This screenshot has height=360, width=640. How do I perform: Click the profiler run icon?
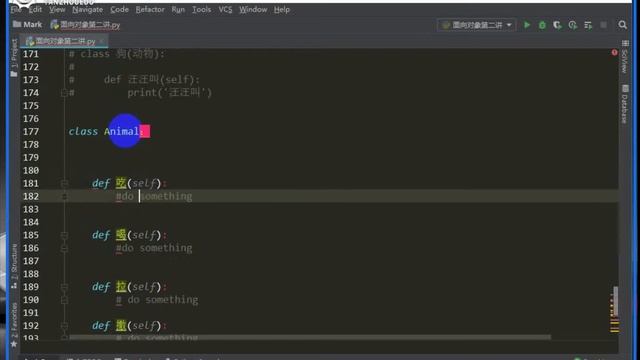573,25
